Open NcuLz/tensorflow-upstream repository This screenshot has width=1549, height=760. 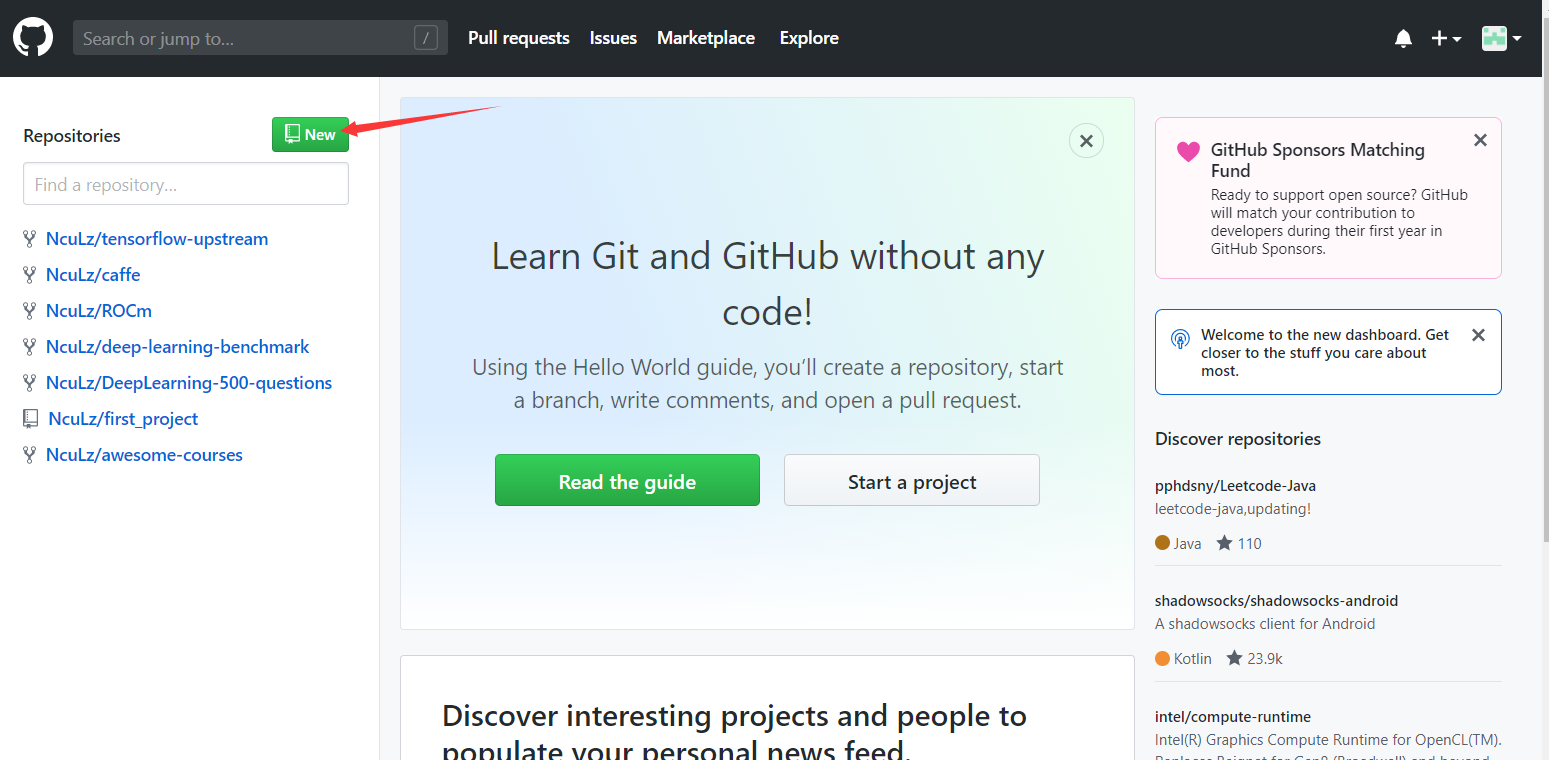click(157, 239)
